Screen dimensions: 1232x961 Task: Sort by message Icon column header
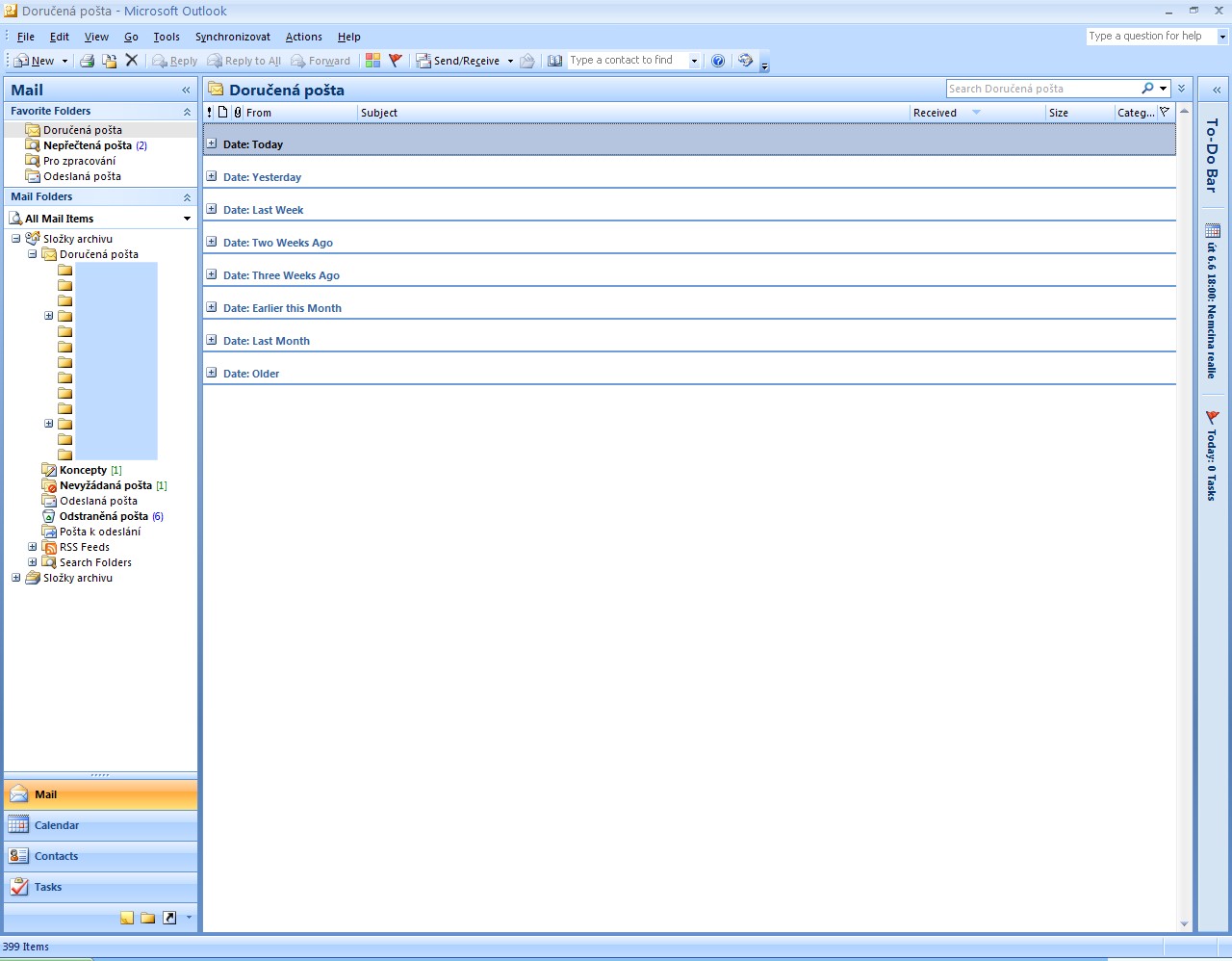click(223, 113)
